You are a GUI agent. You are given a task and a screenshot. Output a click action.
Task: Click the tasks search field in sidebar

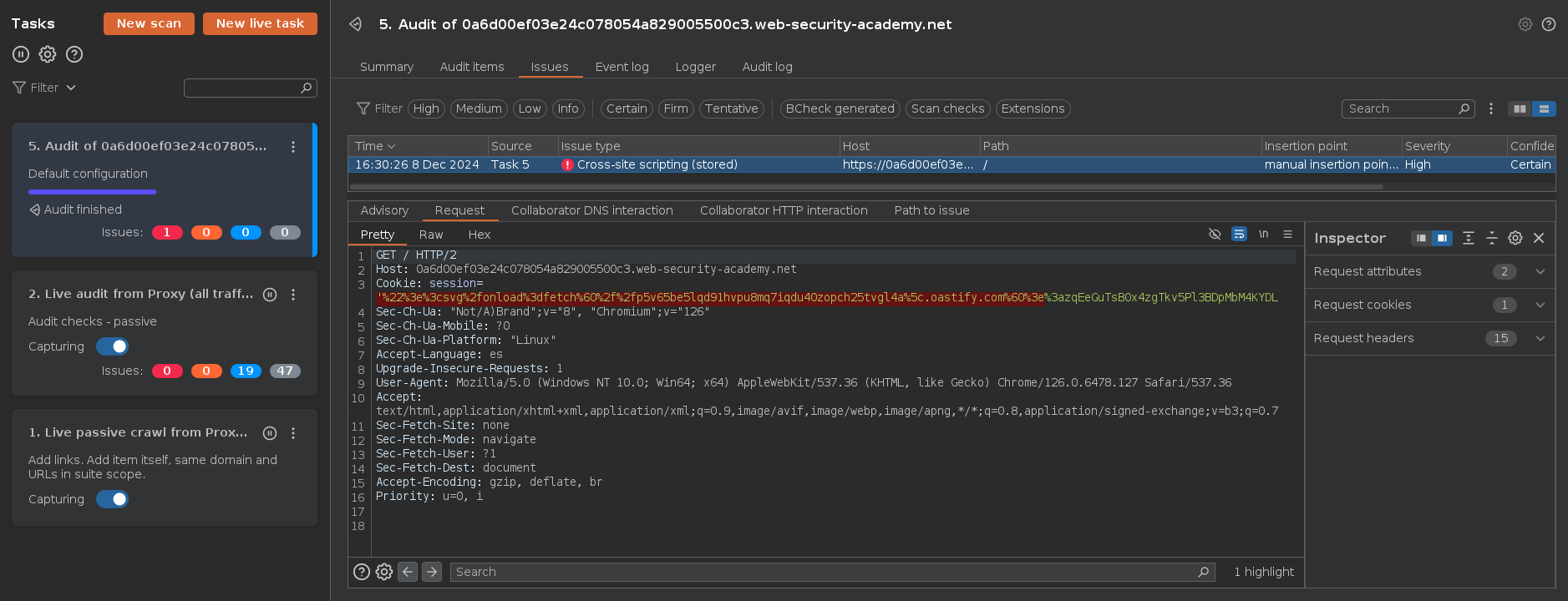(250, 88)
